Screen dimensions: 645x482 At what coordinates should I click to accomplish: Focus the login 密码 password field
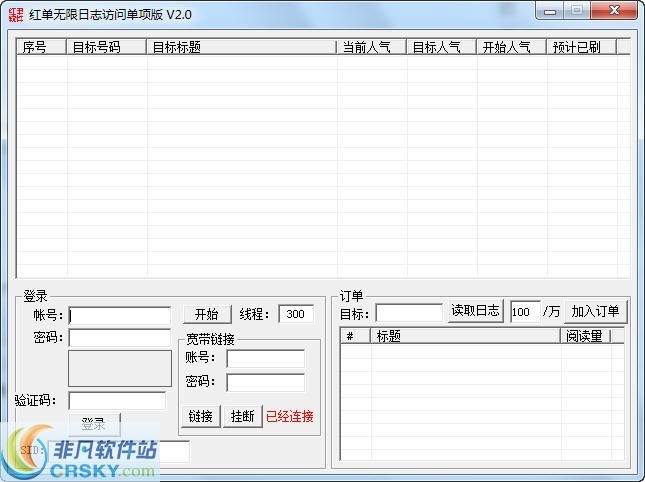point(120,338)
